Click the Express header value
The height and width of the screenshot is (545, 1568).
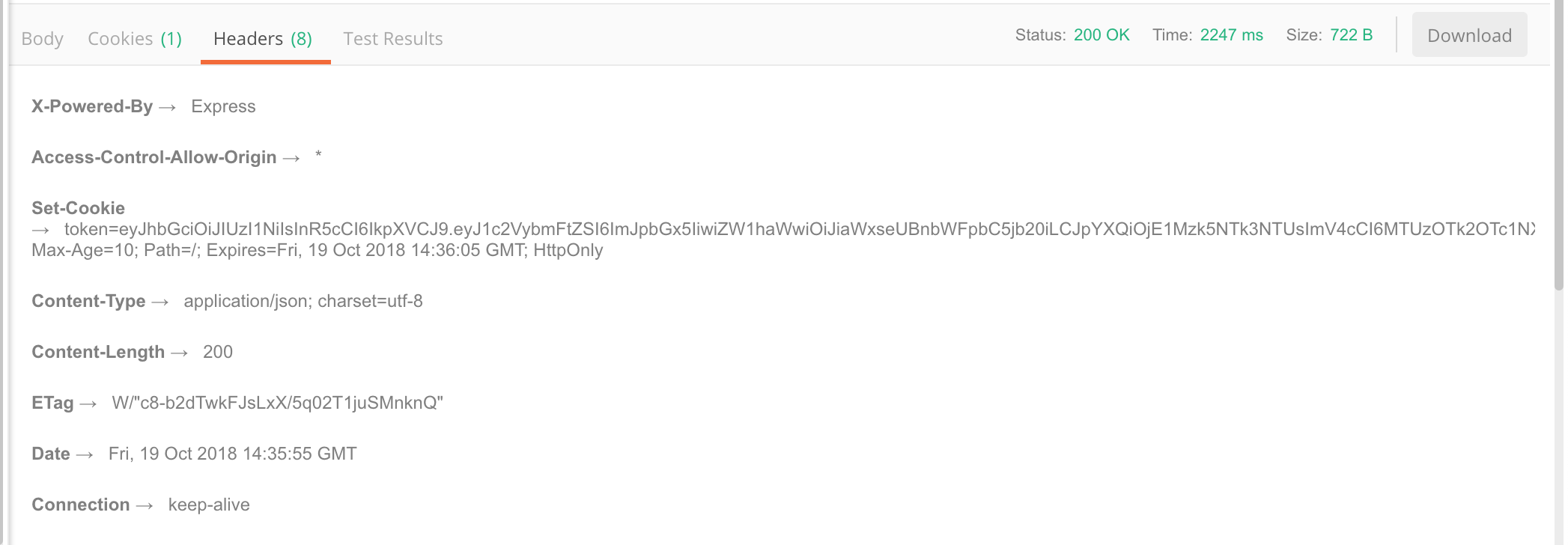point(223,106)
